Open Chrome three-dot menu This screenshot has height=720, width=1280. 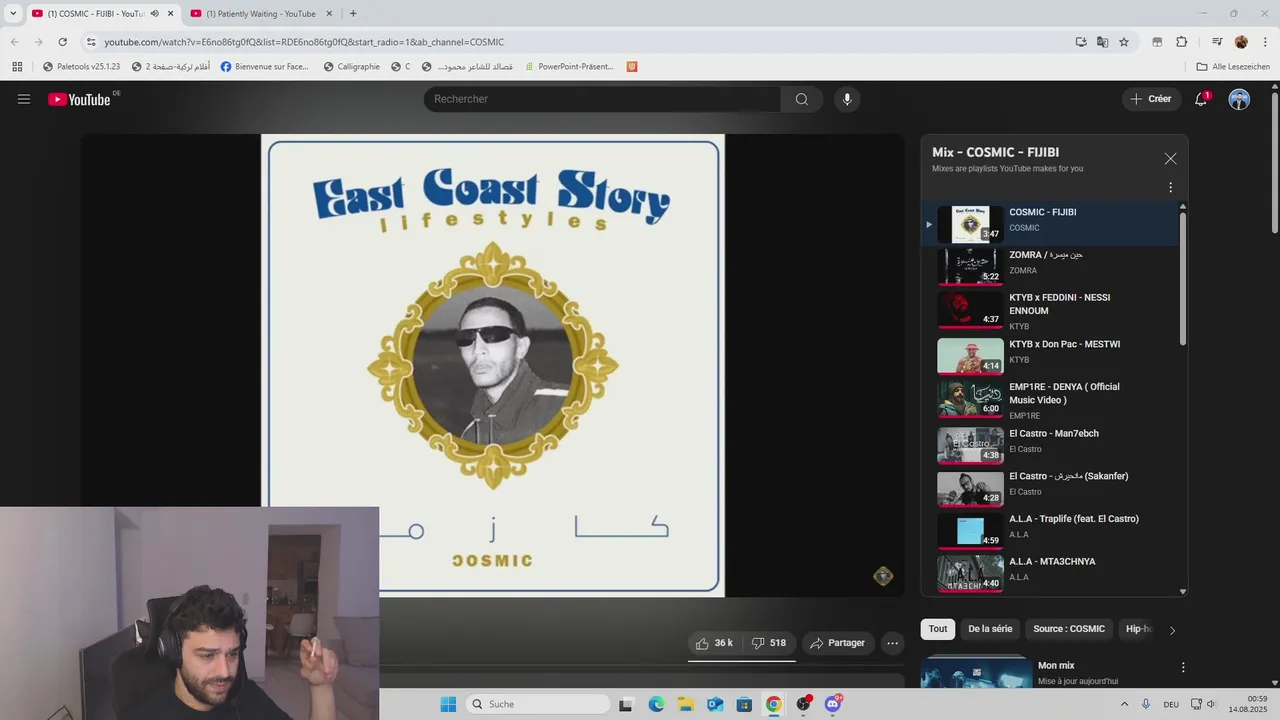tap(1265, 42)
